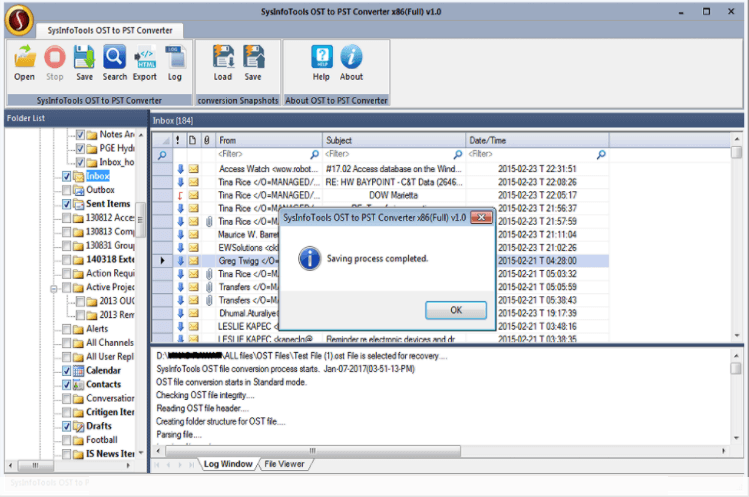Image resolution: width=749 pixels, height=497 pixels.
Task: Select the Critigen Iter folder
Action: [110, 412]
